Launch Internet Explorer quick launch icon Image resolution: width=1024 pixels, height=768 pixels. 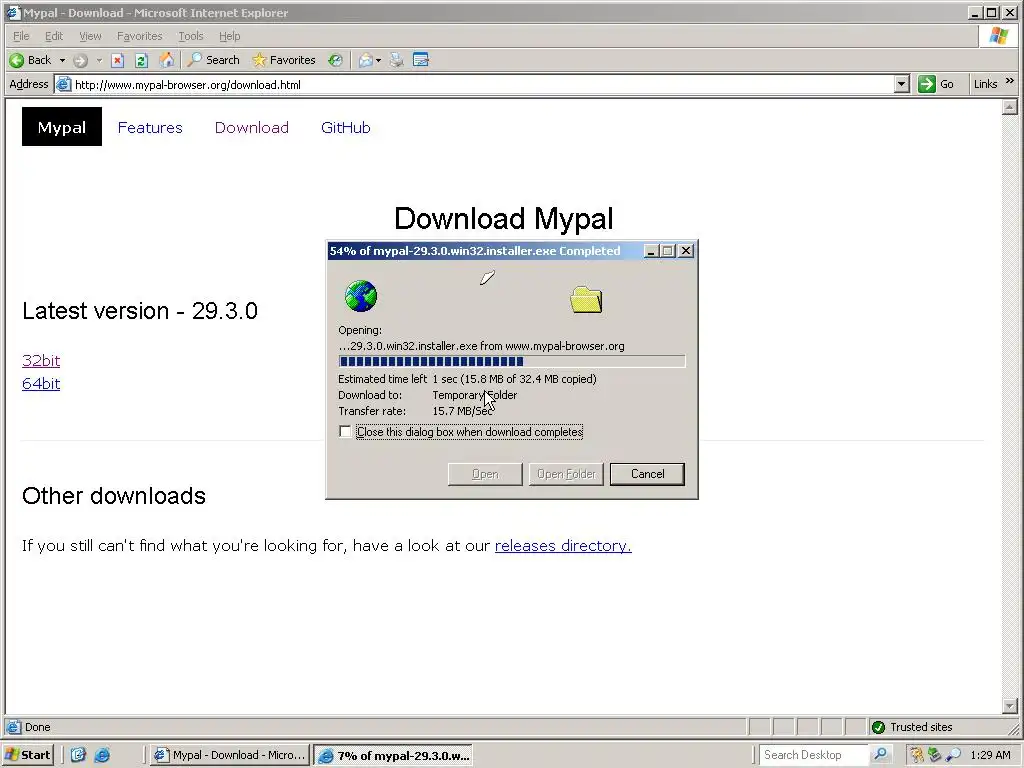pos(102,755)
